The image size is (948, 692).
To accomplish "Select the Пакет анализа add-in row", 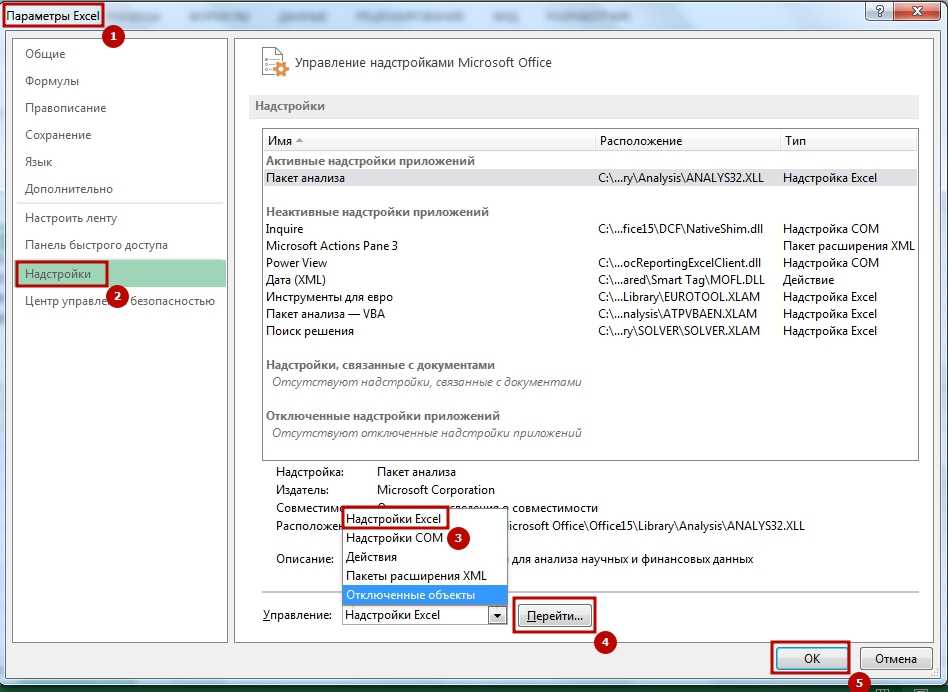I will (x=305, y=178).
